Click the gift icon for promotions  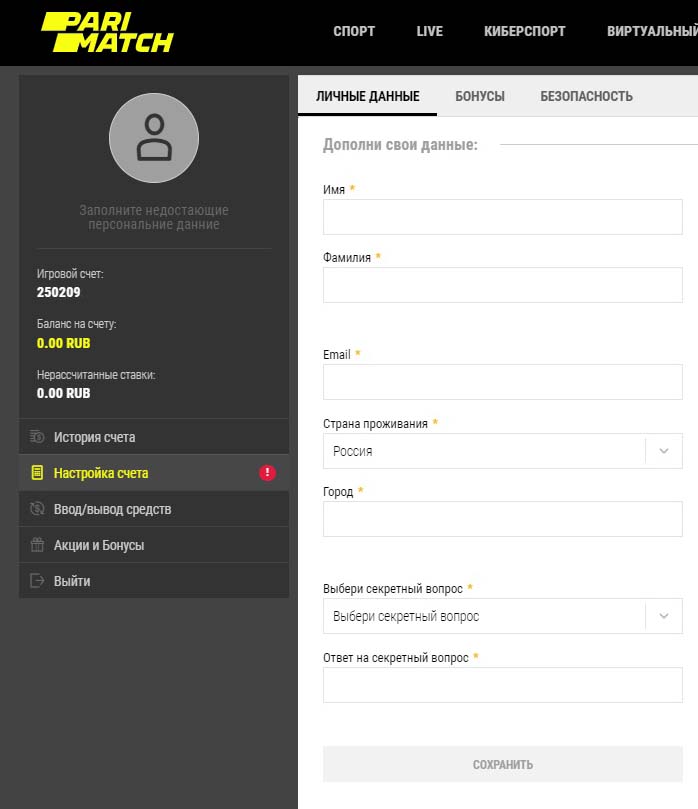tap(38, 545)
